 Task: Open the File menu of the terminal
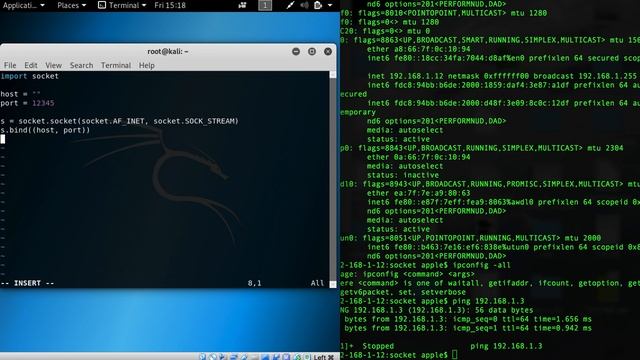coord(10,65)
